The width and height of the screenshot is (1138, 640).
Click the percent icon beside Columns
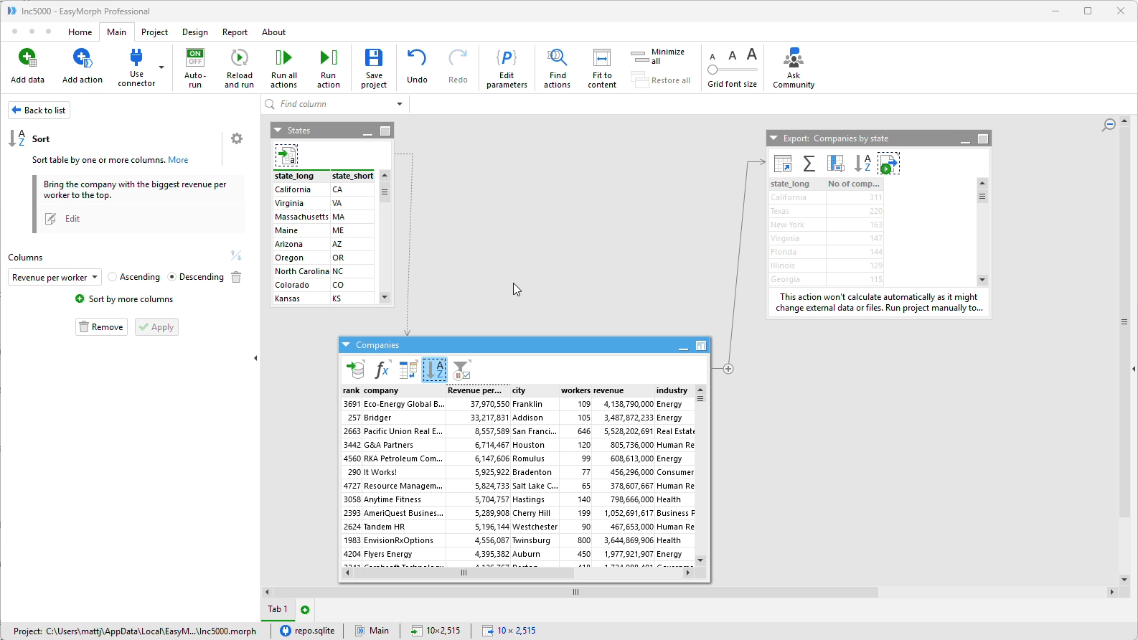click(236, 255)
